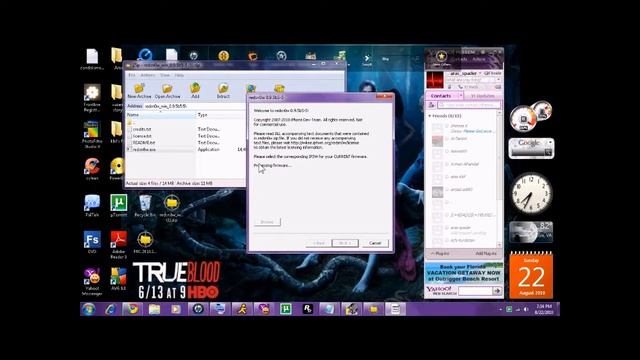The height and width of the screenshot is (360, 640).
Task: Open the parent folder row in archive list
Action: [130, 122]
